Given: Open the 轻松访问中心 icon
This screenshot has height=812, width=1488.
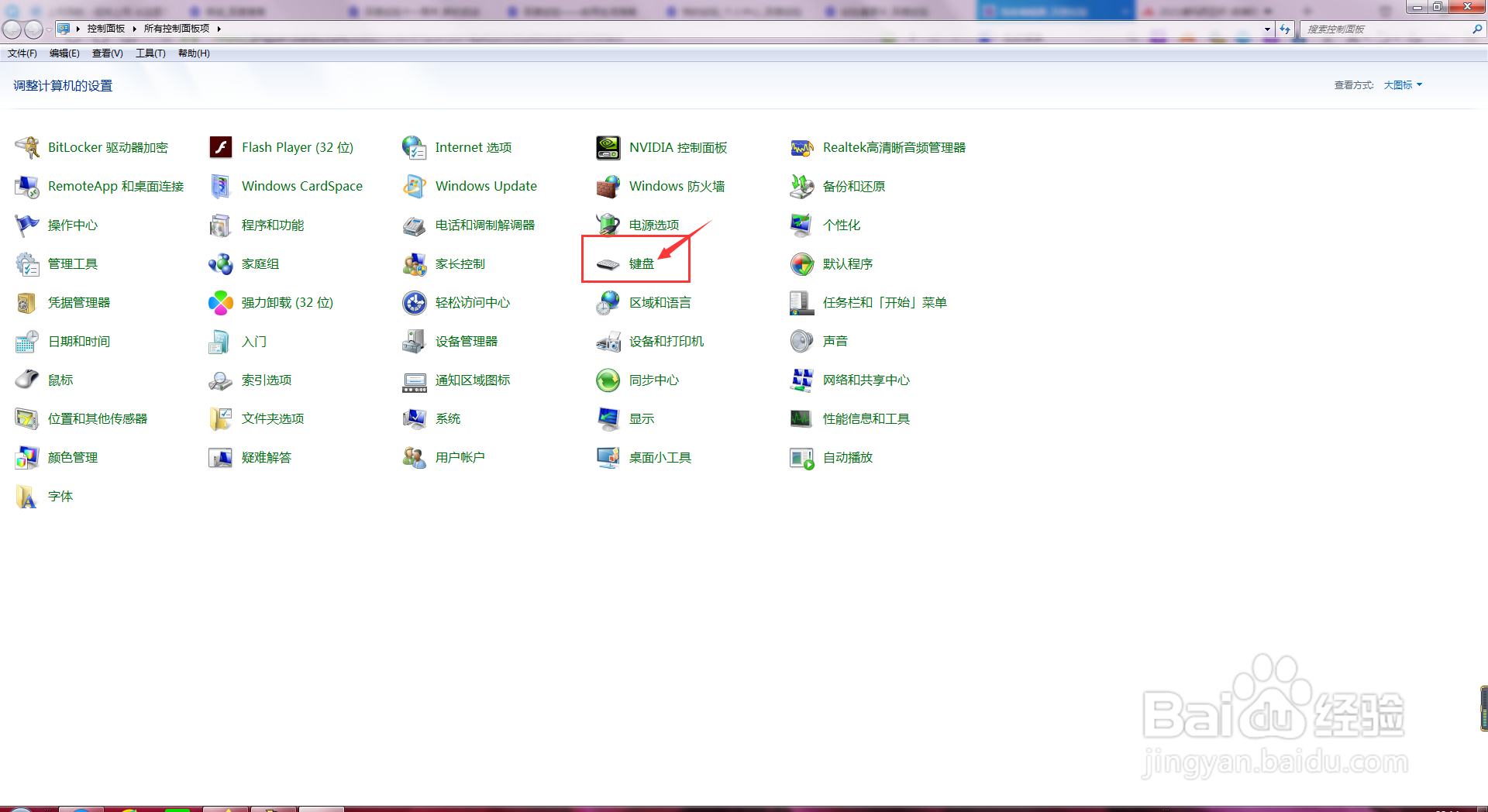Looking at the screenshot, I should pos(415,302).
